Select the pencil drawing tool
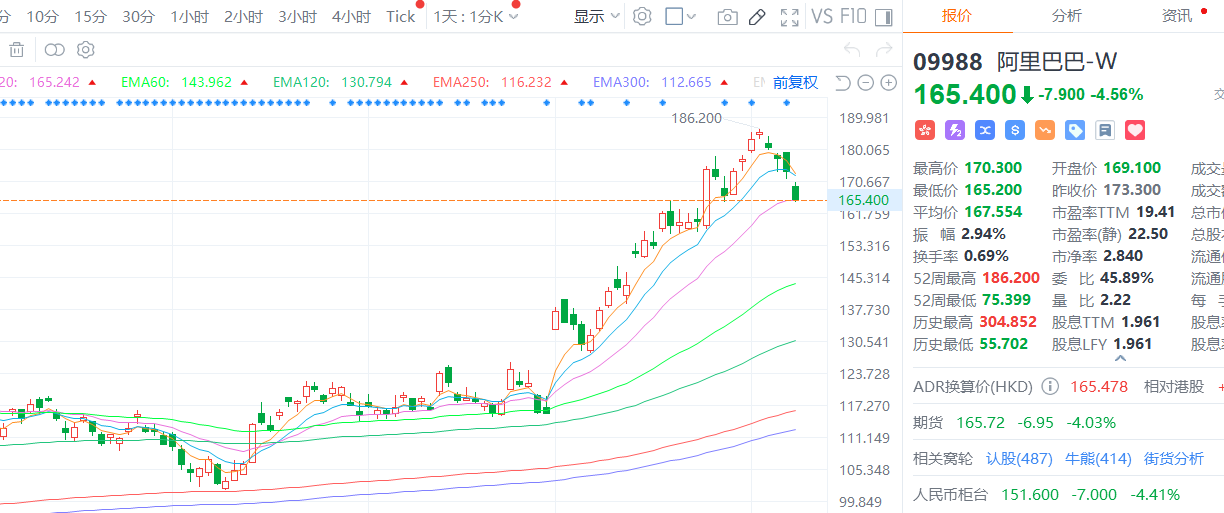The height and width of the screenshot is (513, 1224). [x=757, y=17]
